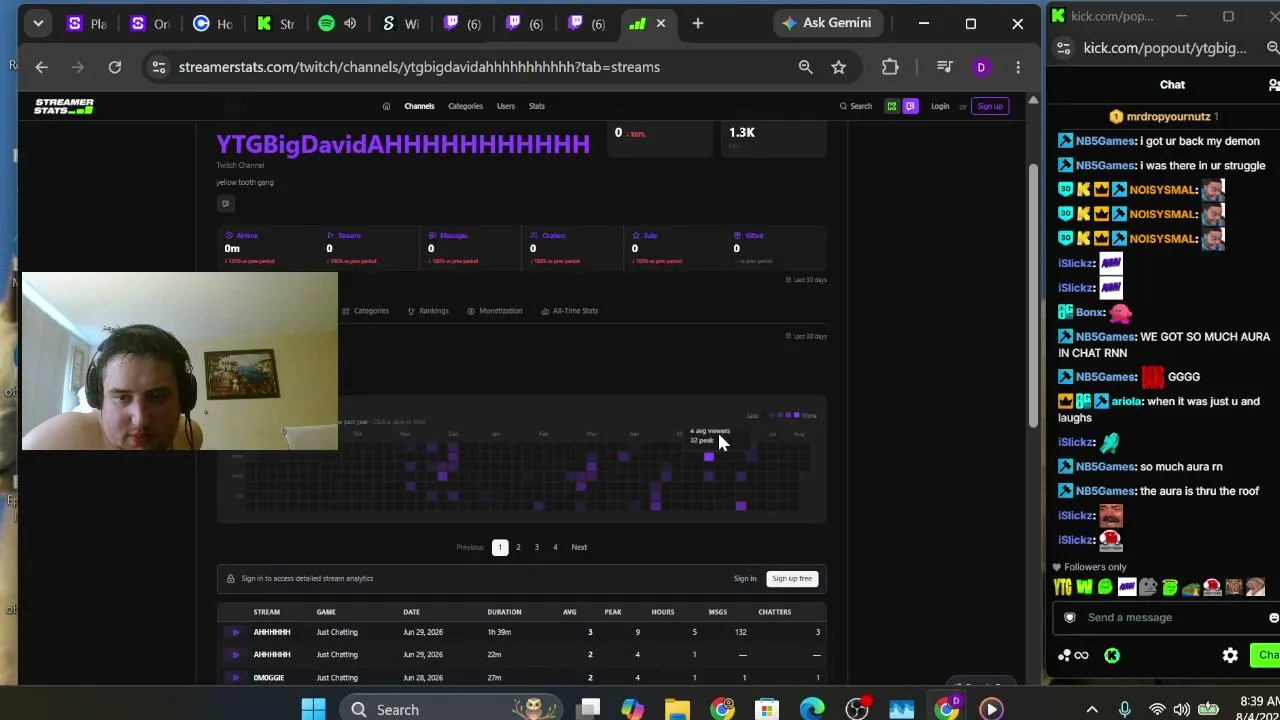Play the 0M0GGIE stream row
Image resolution: width=1280 pixels, height=720 pixels.
[235, 678]
